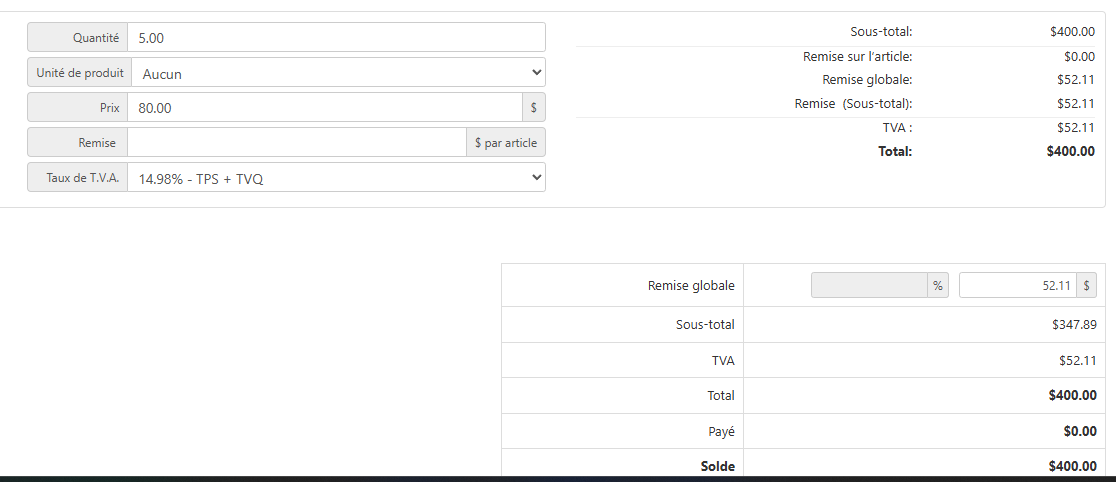Click the Remise globale percent input

click(x=869, y=285)
